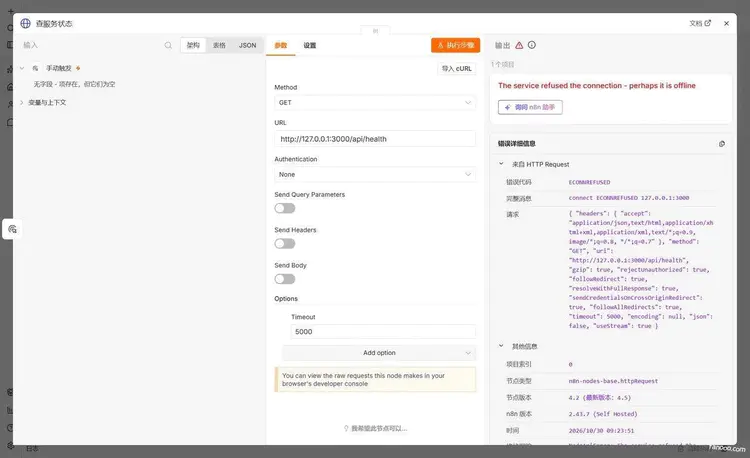Click the n8n-nodes-base.httpRequest value

tap(613, 381)
